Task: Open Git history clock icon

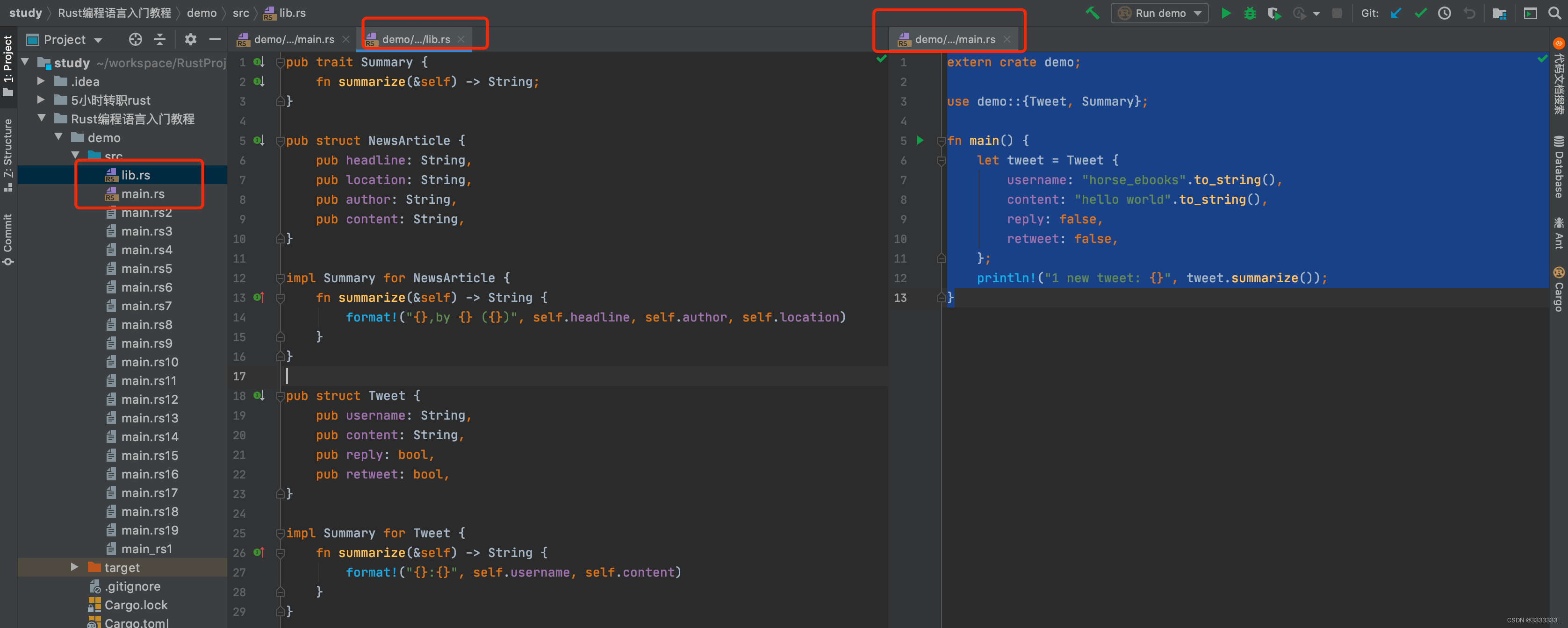Action: tap(1444, 13)
